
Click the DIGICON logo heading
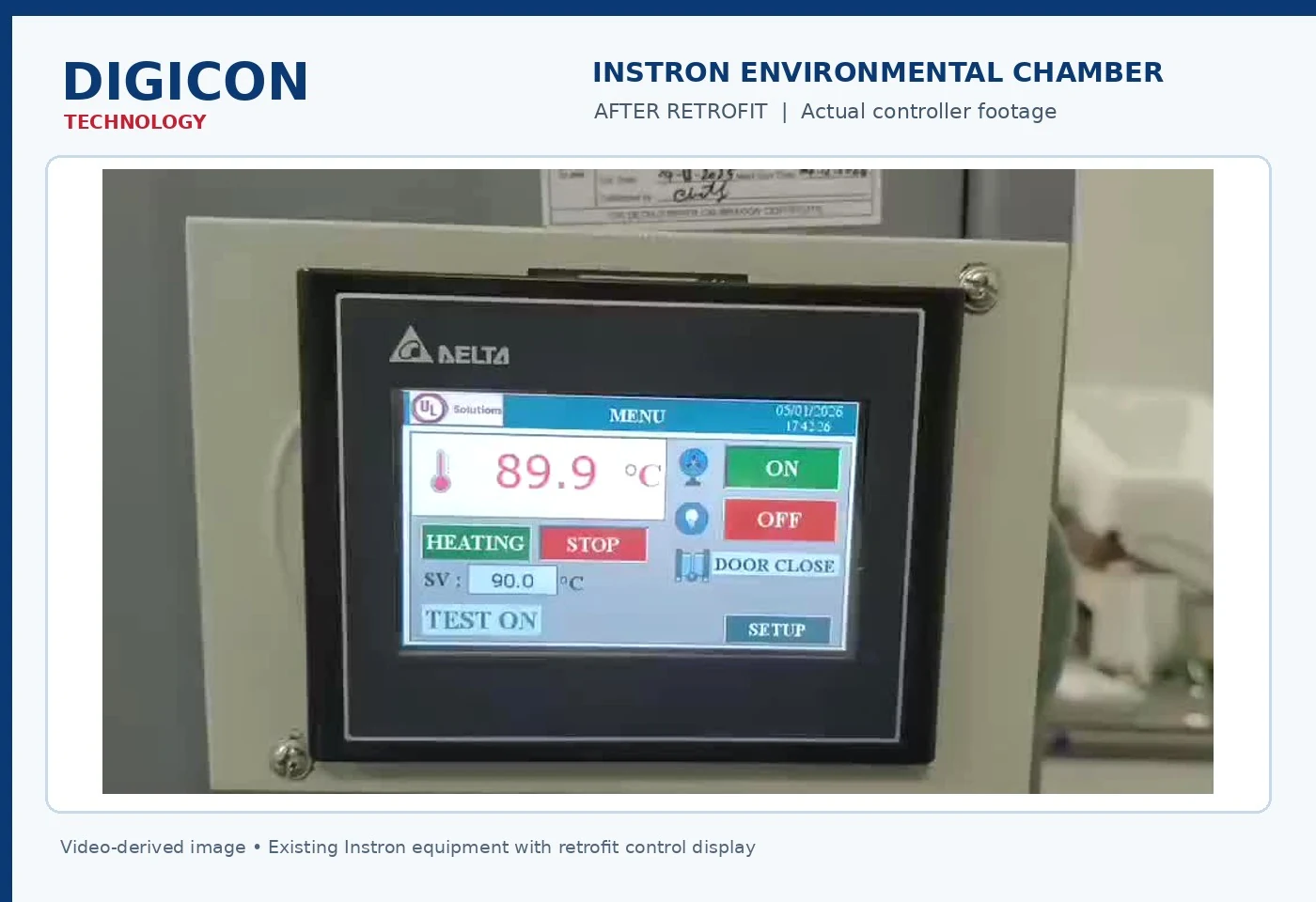click(x=185, y=81)
